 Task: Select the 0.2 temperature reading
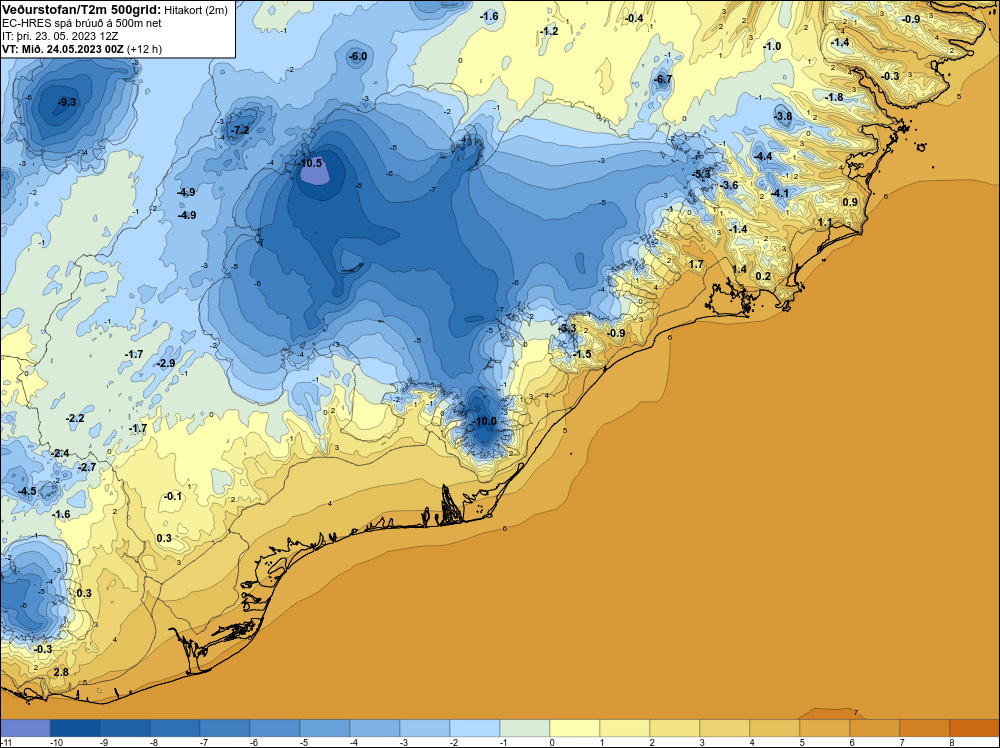[x=763, y=276]
